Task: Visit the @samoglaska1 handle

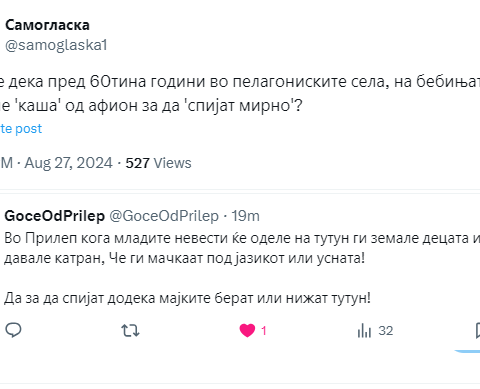Action: [56, 45]
